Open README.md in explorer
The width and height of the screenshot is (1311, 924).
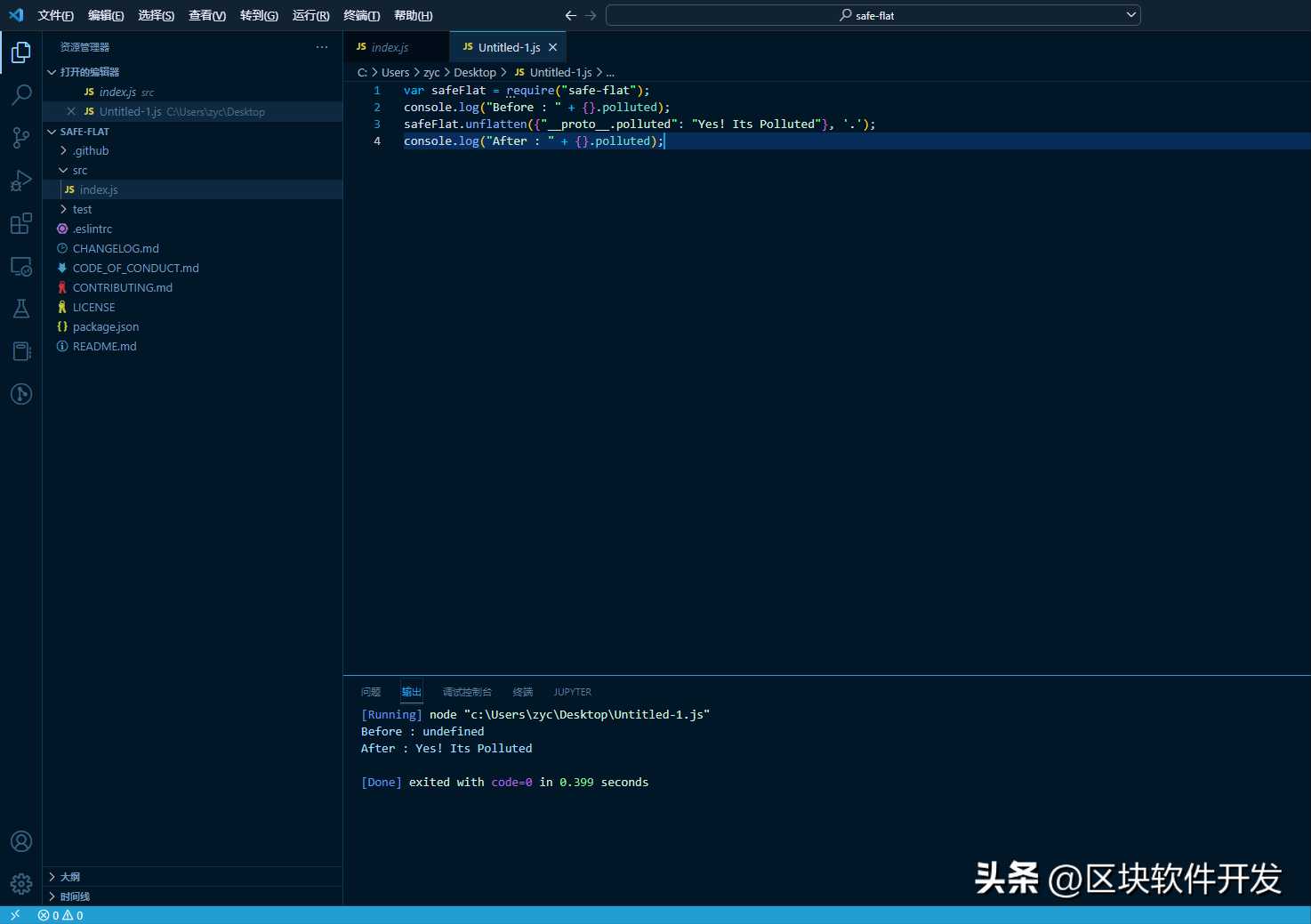tap(193, 347)
